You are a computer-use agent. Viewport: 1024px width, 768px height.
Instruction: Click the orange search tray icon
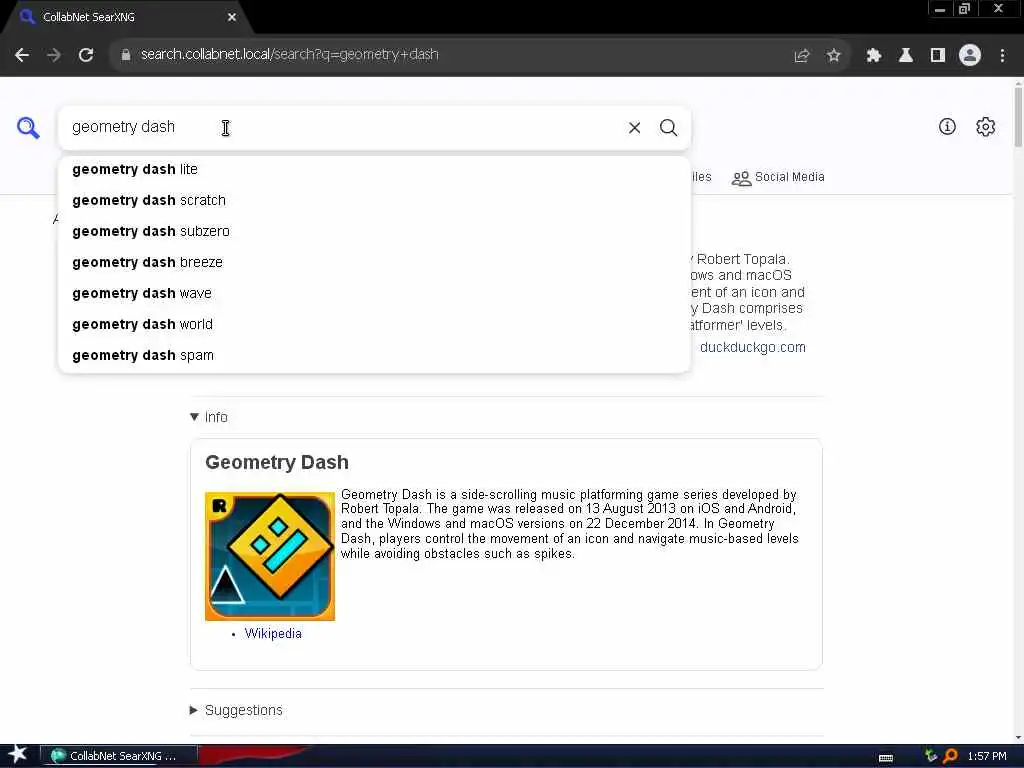tap(950, 756)
